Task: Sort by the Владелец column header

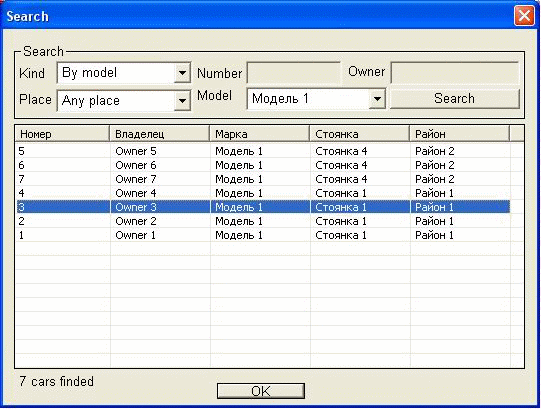Action: [x=159, y=134]
